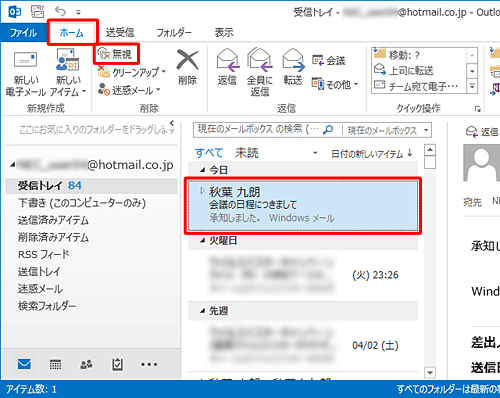Switch to the View (表示) tab

tap(224, 33)
